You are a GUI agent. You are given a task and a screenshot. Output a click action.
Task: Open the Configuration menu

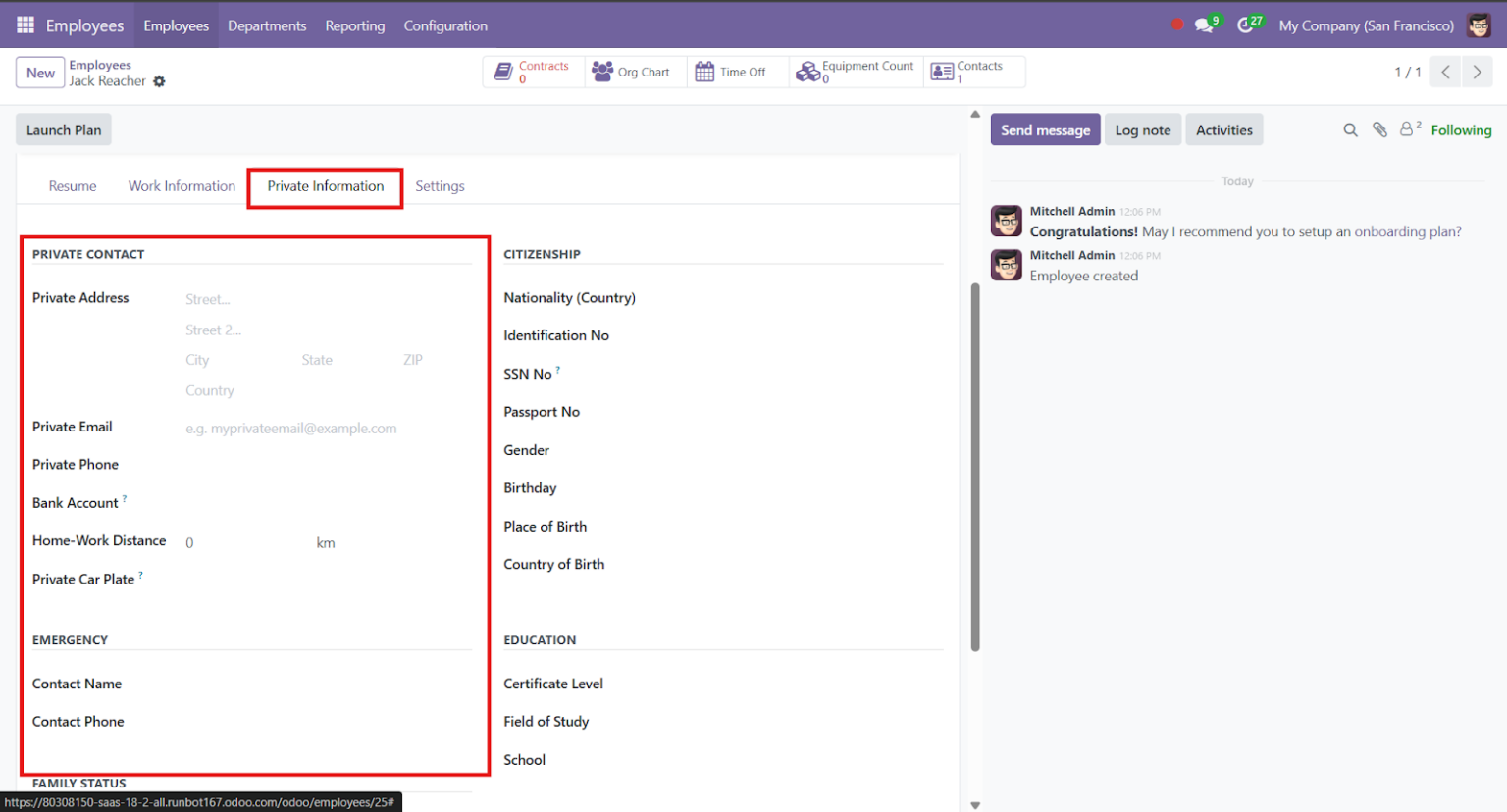click(x=445, y=25)
